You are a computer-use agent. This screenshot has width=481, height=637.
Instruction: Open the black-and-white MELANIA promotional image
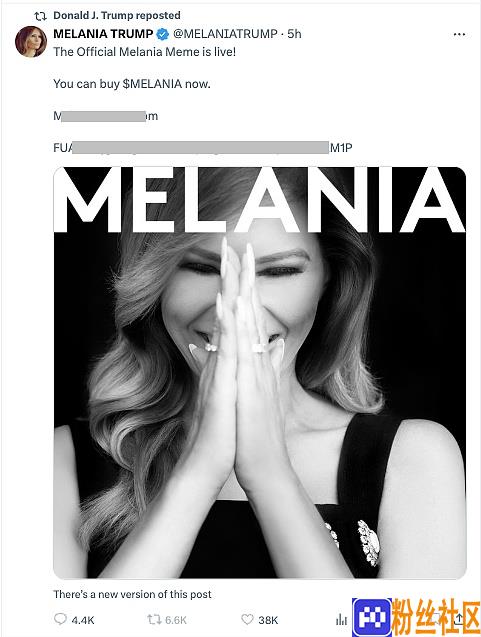coord(260,373)
